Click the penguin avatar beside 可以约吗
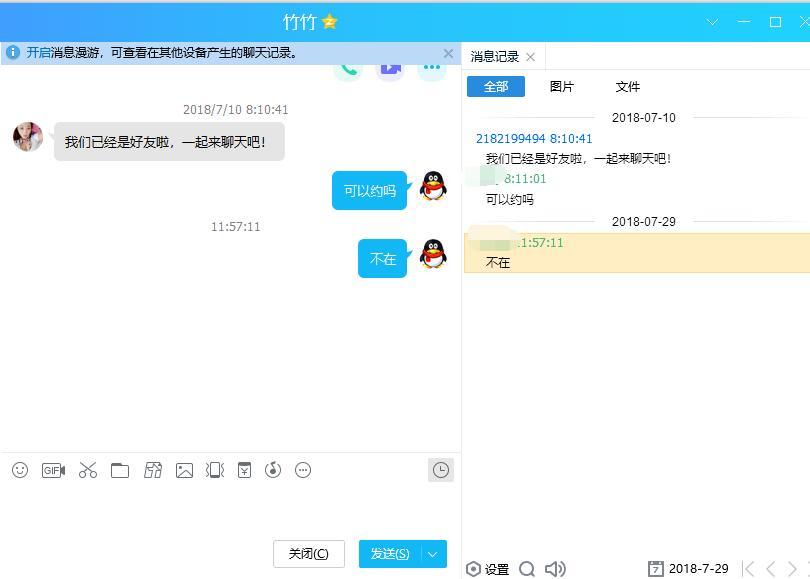The height and width of the screenshot is (579, 810). (433, 186)
